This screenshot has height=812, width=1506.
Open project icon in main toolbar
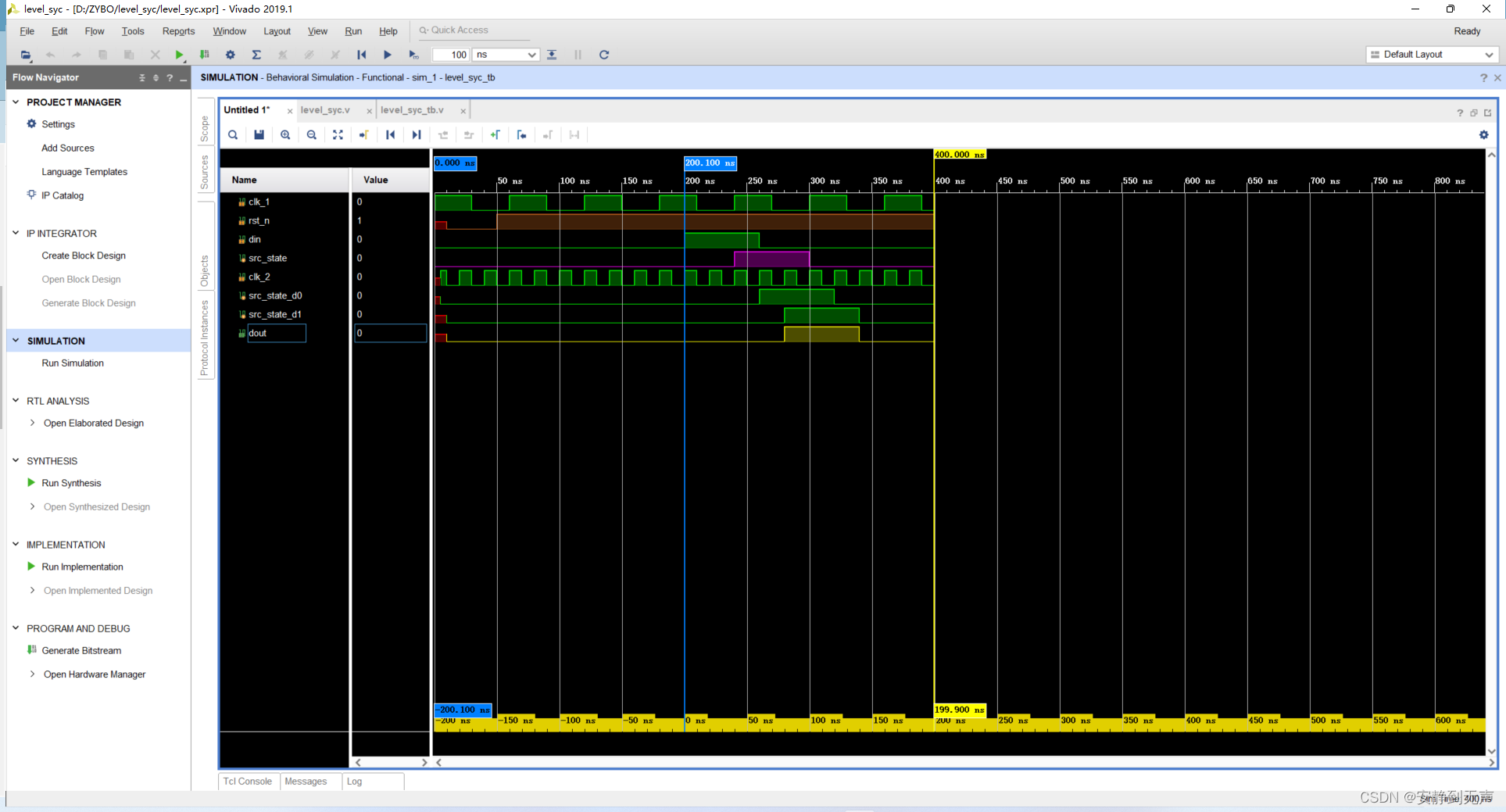26,55
